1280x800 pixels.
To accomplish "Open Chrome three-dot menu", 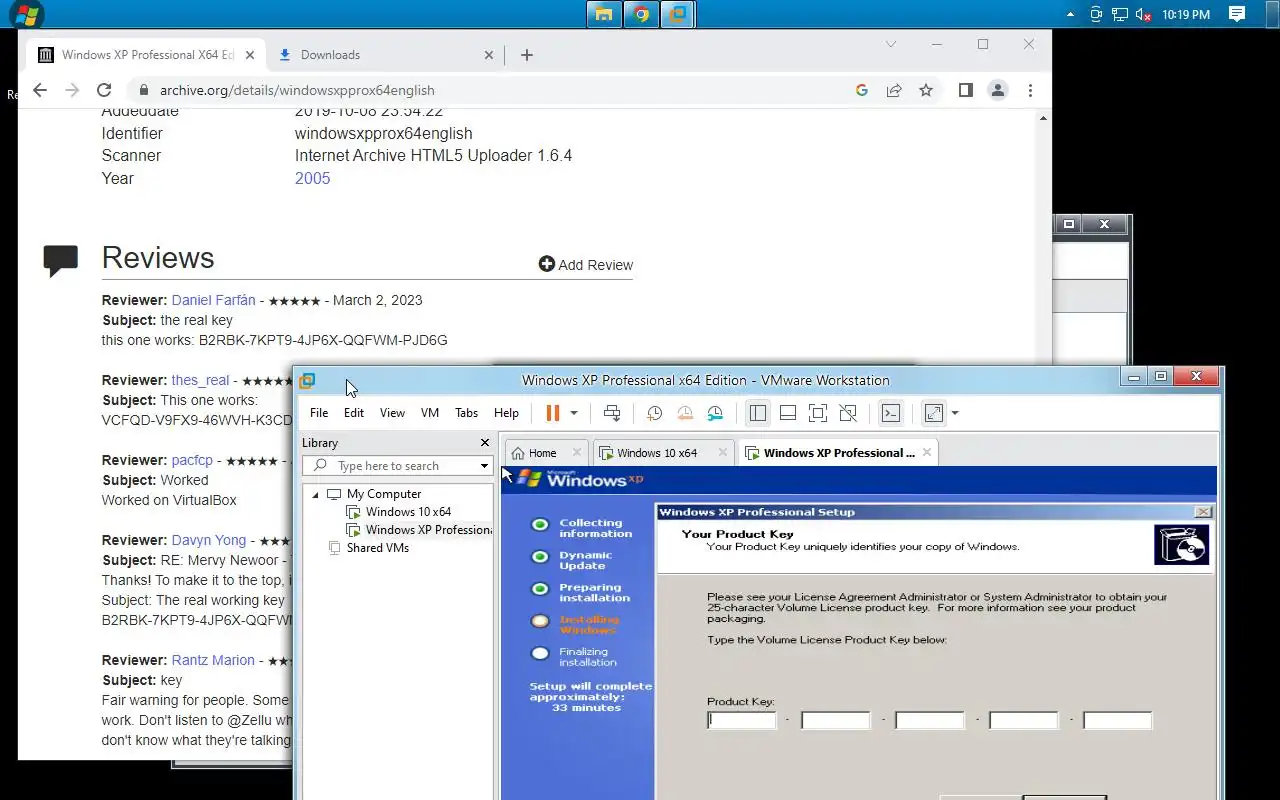I will pos(1030,90).
